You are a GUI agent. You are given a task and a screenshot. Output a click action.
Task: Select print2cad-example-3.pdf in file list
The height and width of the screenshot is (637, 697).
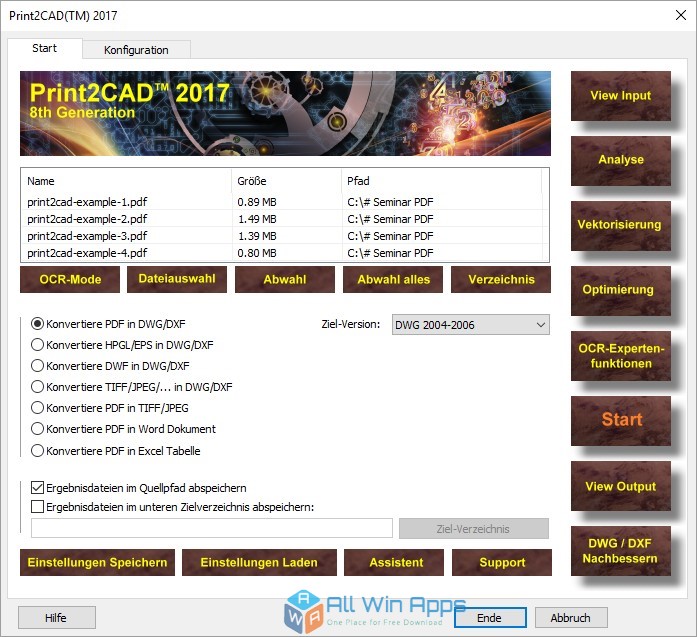point(284,236)
